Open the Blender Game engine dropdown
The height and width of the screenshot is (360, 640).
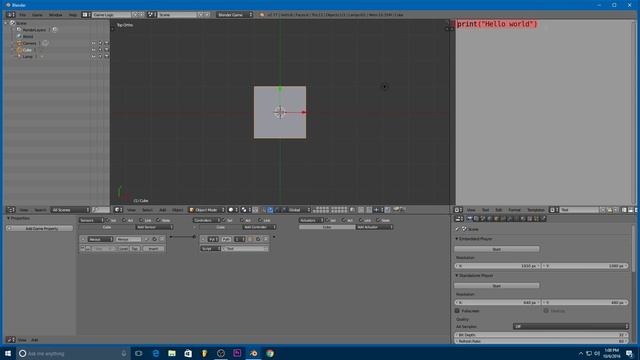point(234,15)
